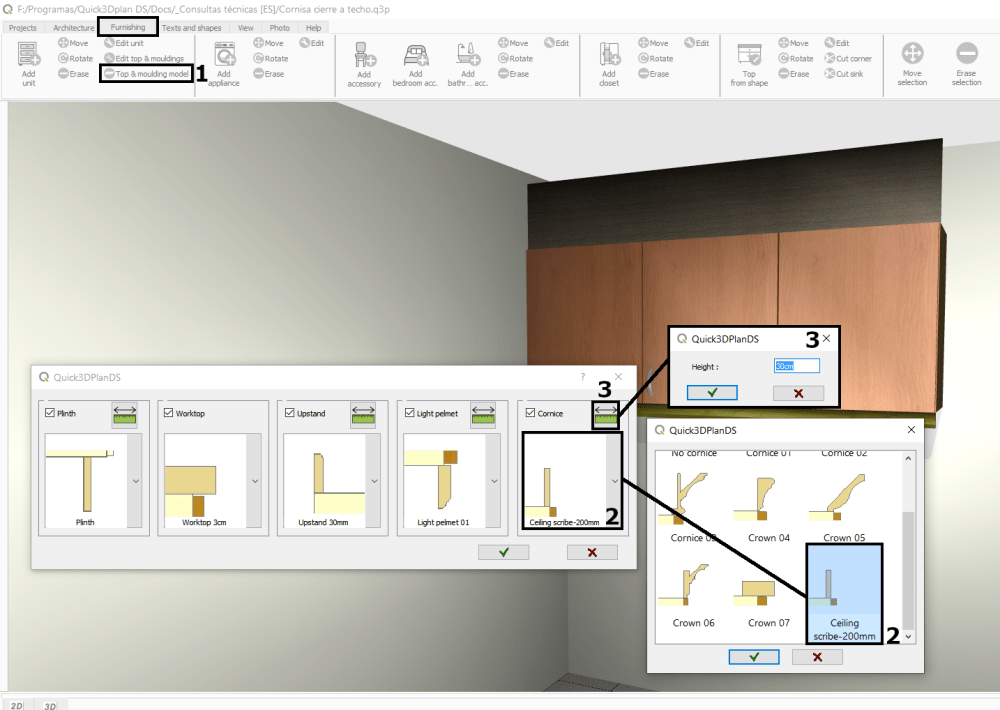
Task: Click the Erase selection icon
Action: point(967,60)
